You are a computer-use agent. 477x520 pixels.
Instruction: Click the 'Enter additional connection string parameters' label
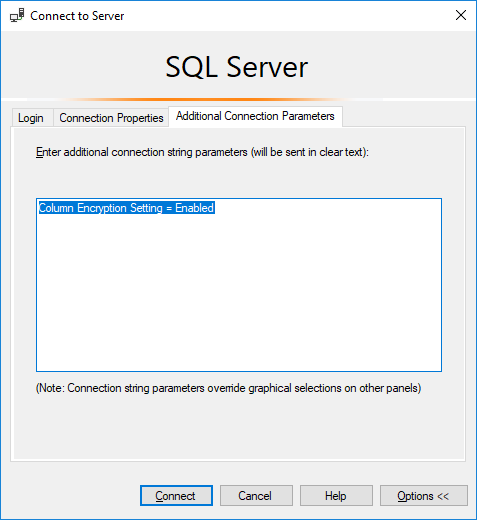[202, 152]
